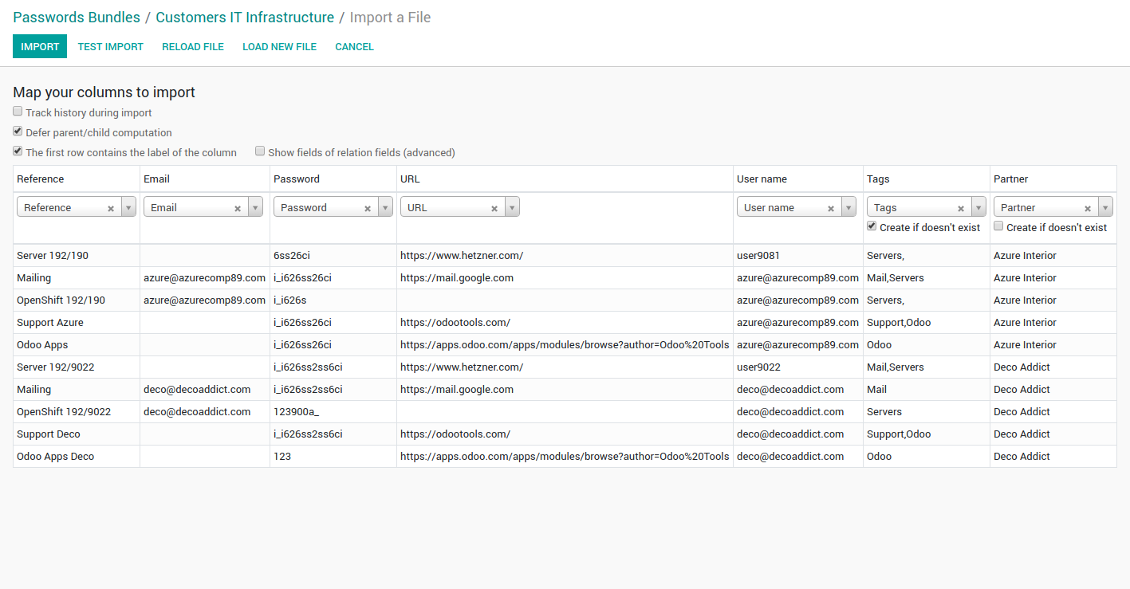This screenshot has height=589, width=1130.
Task: Click password '123900a_'
Action: click(x=296, y=412)
